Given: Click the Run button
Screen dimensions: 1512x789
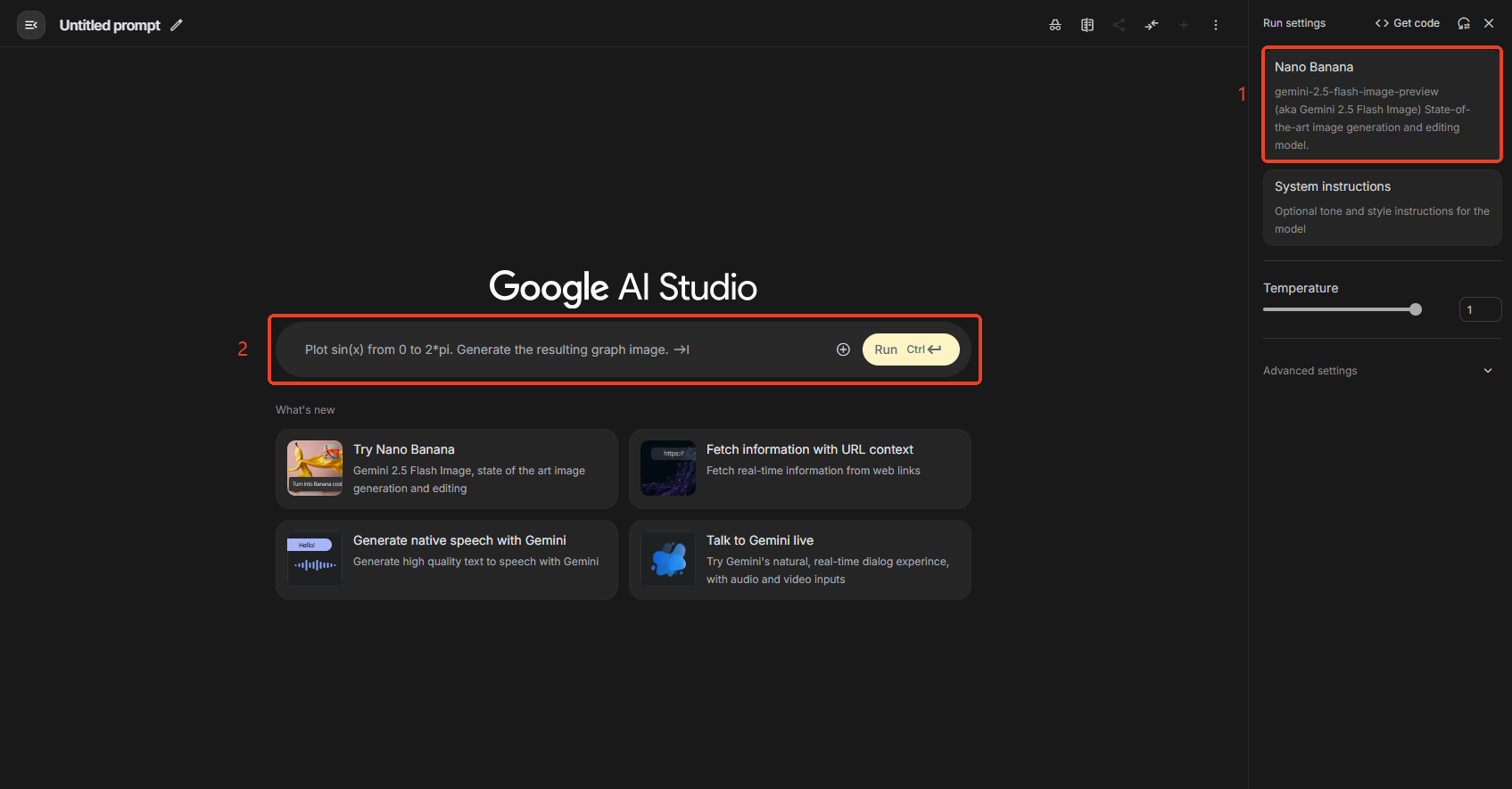Looking at the screenshot, I should tap(911, 349).
